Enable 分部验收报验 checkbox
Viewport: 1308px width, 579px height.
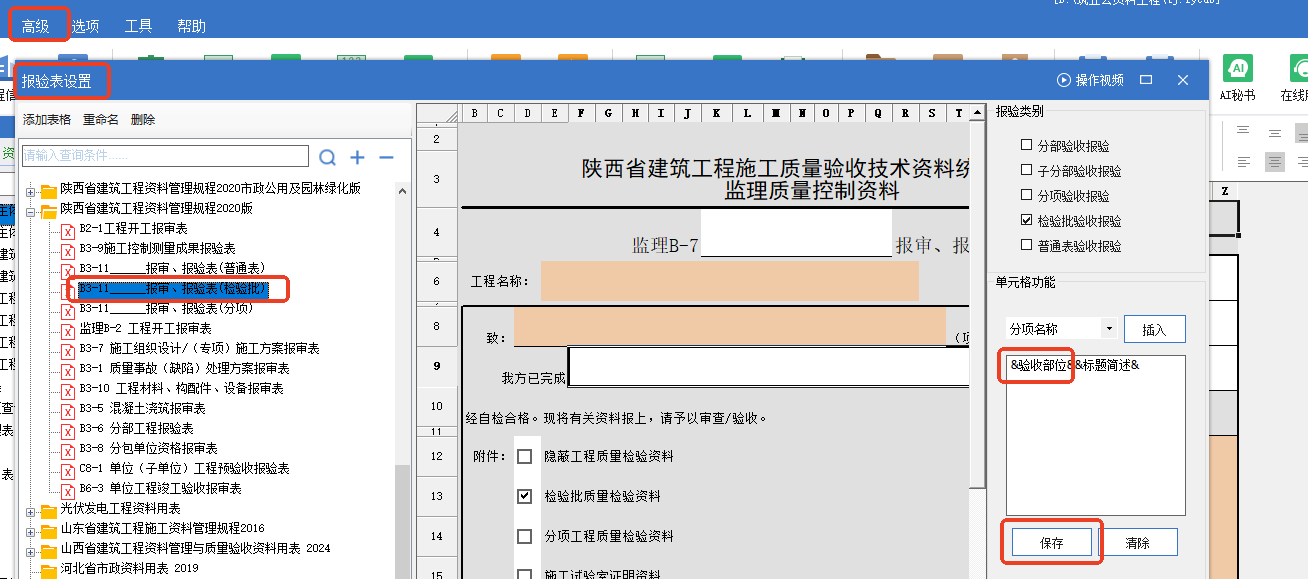(x=1026, y=146)
